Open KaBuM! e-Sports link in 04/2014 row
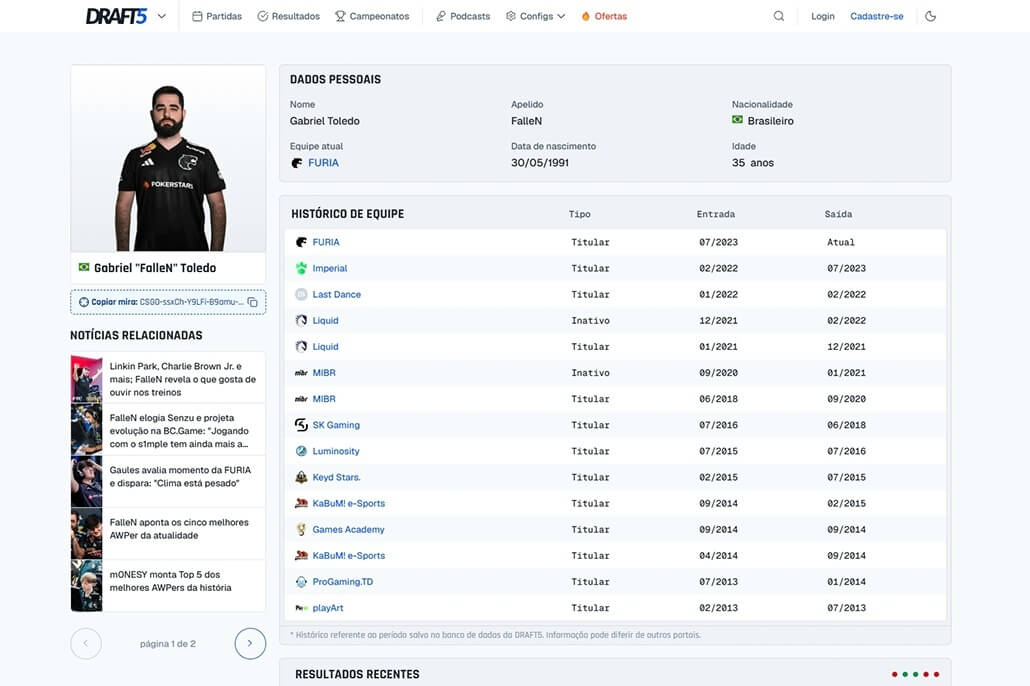The width and height of the screenshot is (1030, 686). [349, 556]
